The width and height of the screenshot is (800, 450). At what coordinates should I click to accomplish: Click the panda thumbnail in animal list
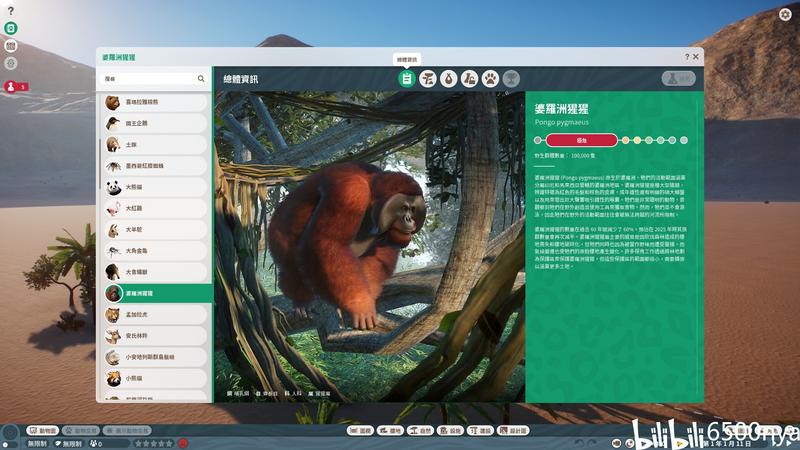coord(113,187)
